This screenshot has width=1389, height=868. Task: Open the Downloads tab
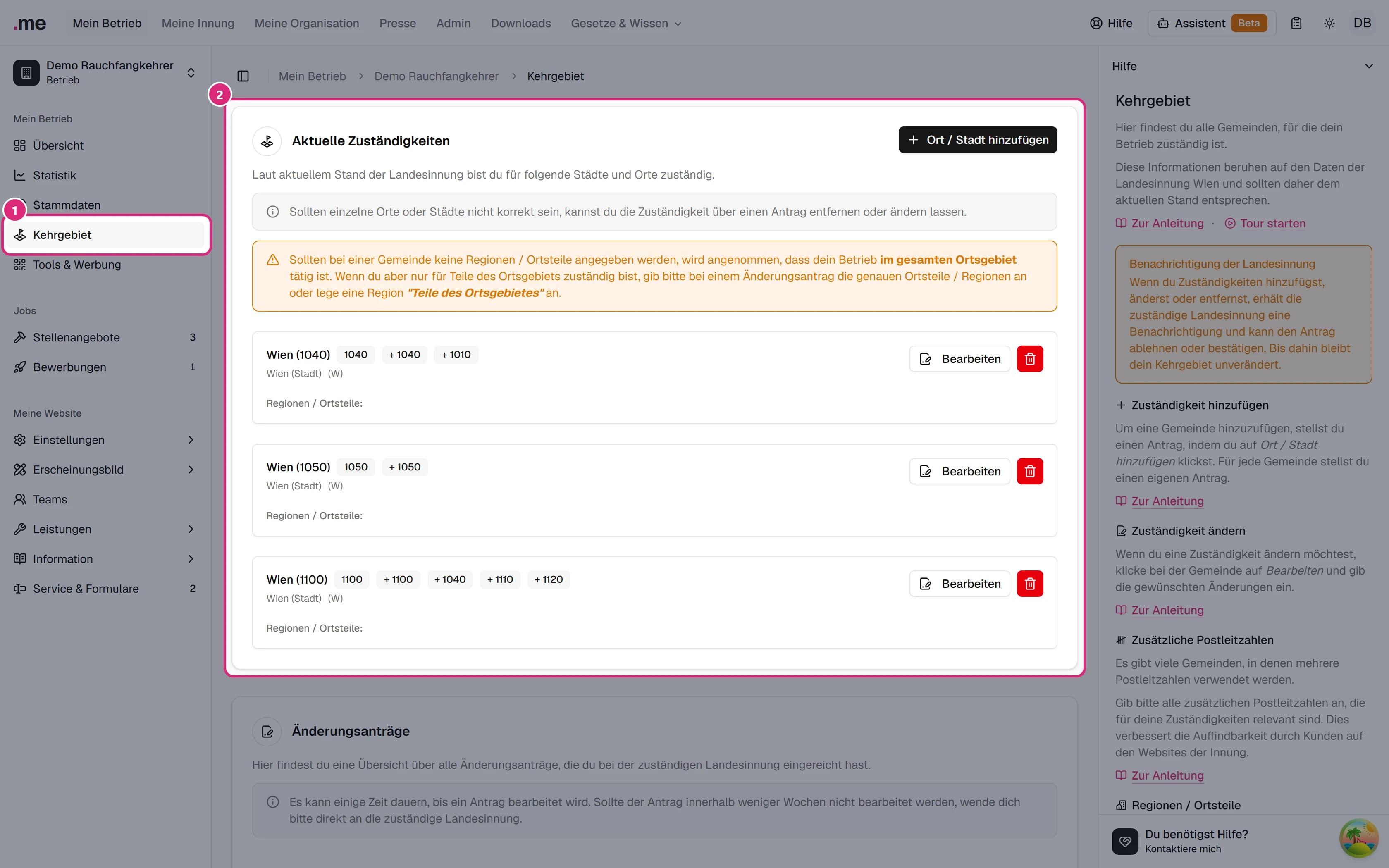tap(520, 24)
